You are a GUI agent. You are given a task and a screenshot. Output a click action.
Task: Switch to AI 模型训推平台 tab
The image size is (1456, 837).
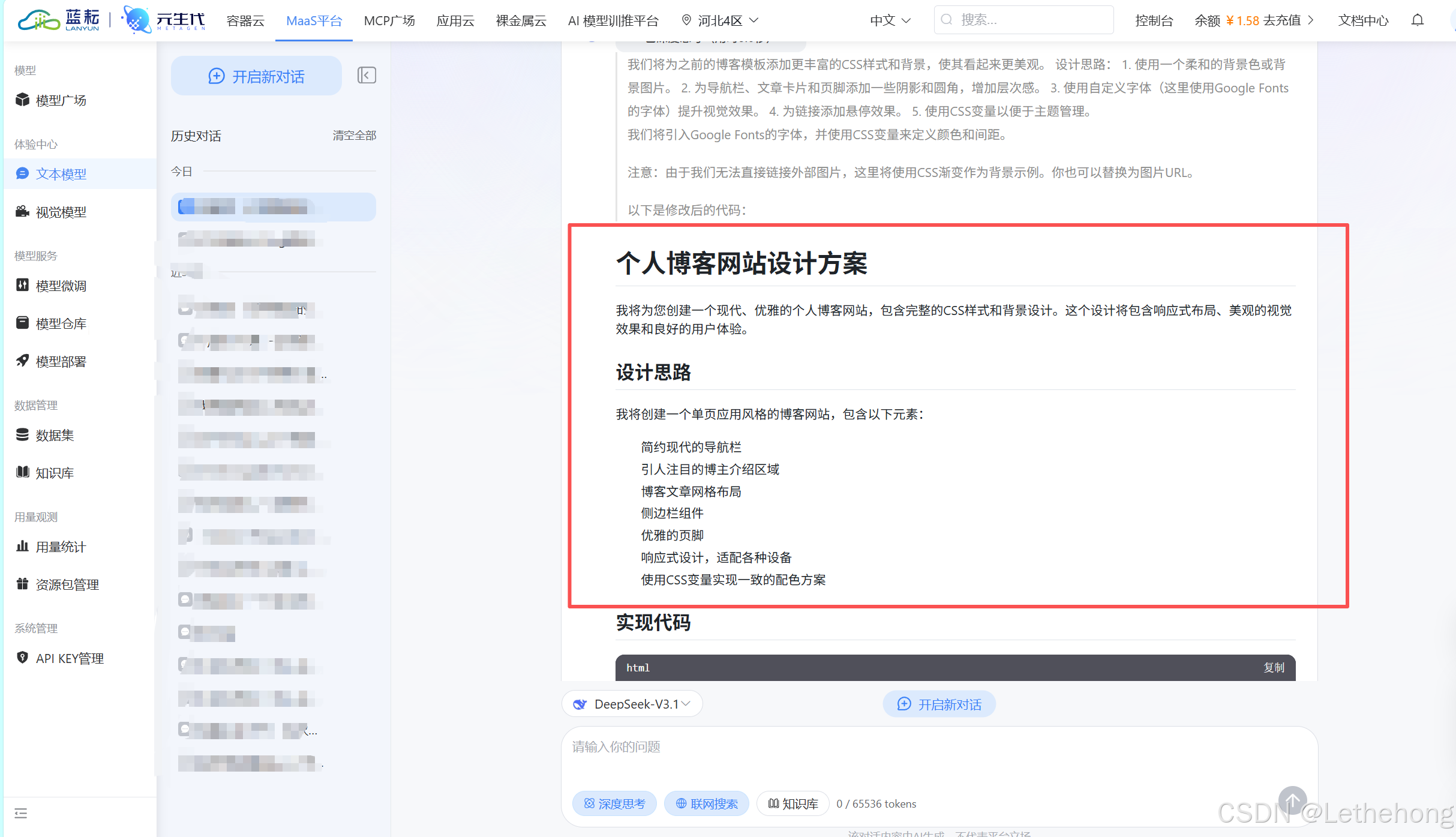613,20
